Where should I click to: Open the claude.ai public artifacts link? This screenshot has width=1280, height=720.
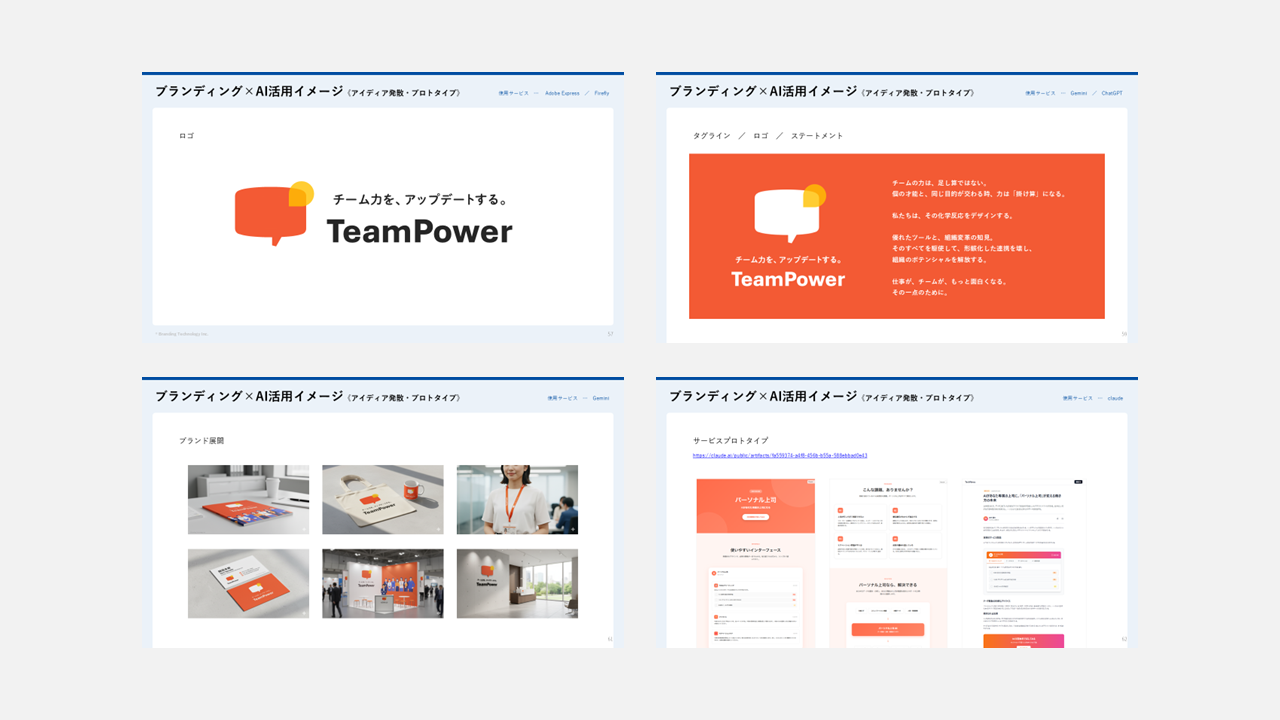[780, 455]
